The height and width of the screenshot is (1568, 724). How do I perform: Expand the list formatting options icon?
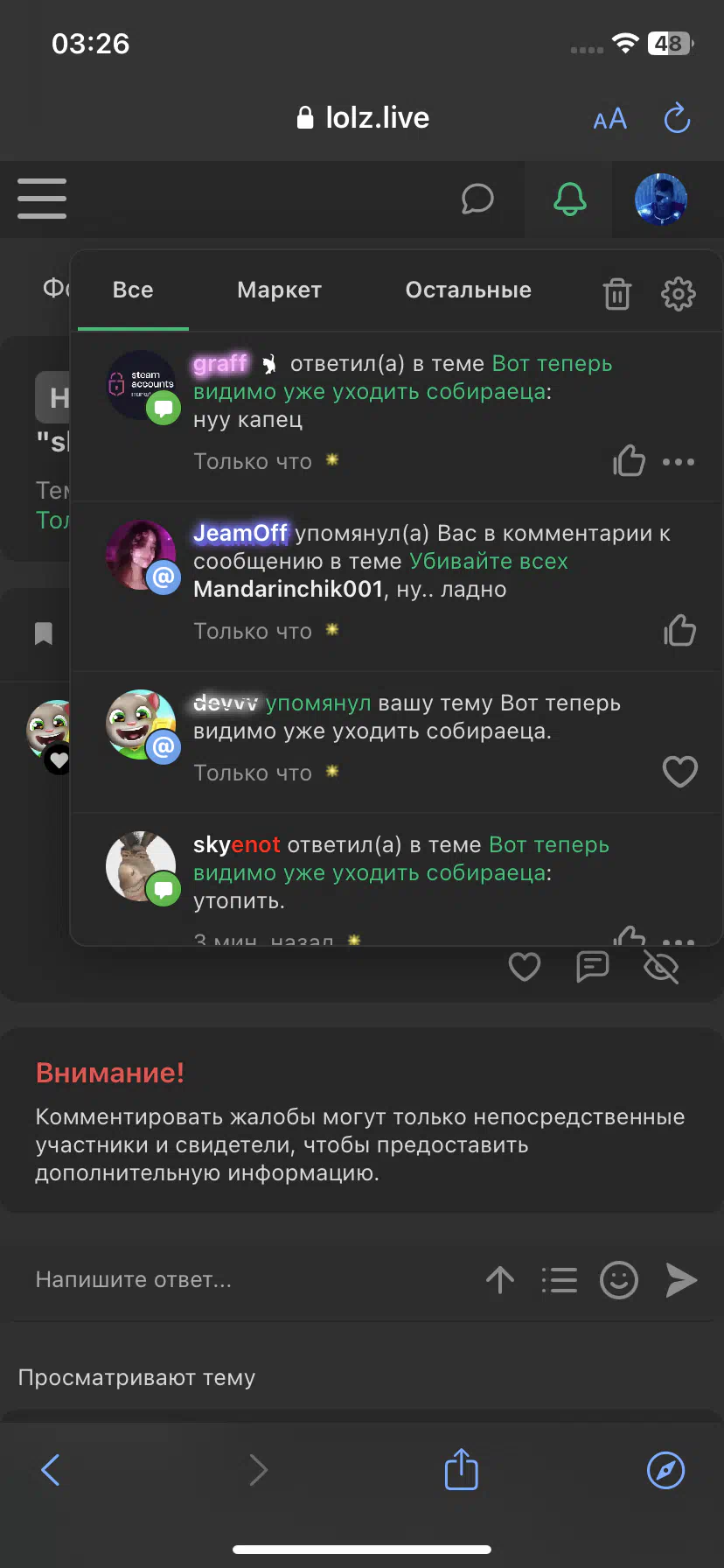560,1280
